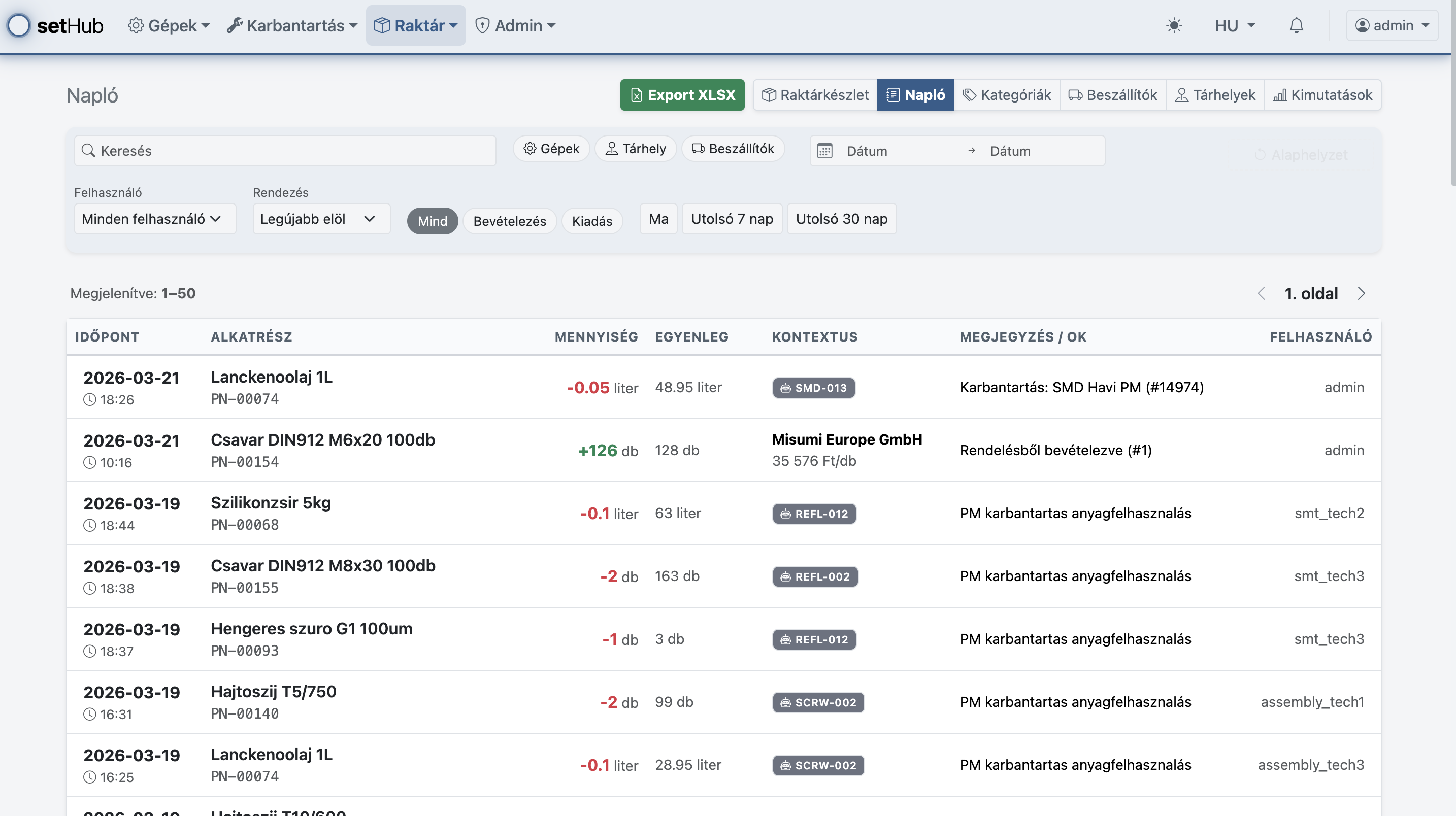This screenshot has width=1456, height=816.
Task: Click SMD-013 machine badge
Action: click(813, 388)
